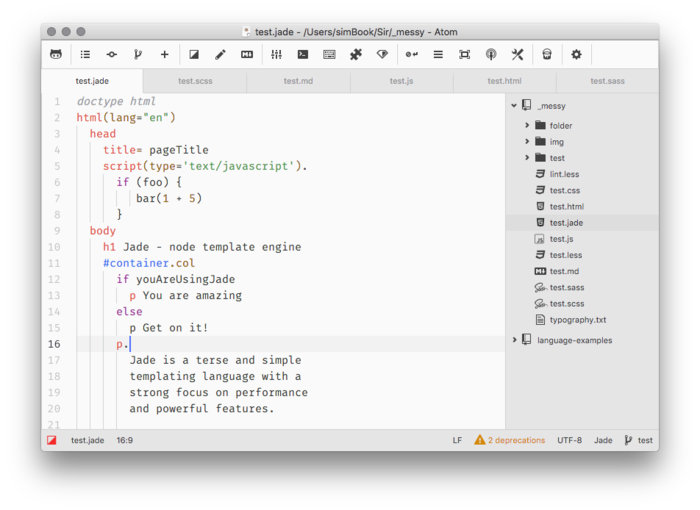
Task: Expand the img folder
Action: (x=527, y=142)
